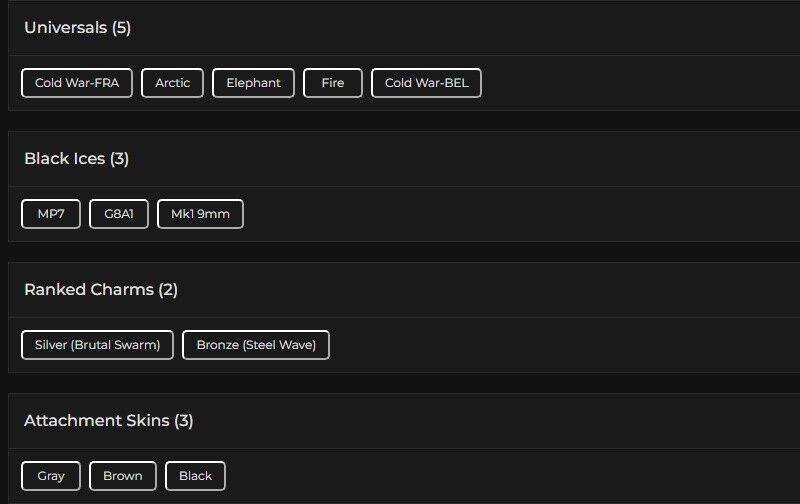Click the Ranked Charms section heading
The width and height of the screenshot is (800, 504).
88,290
